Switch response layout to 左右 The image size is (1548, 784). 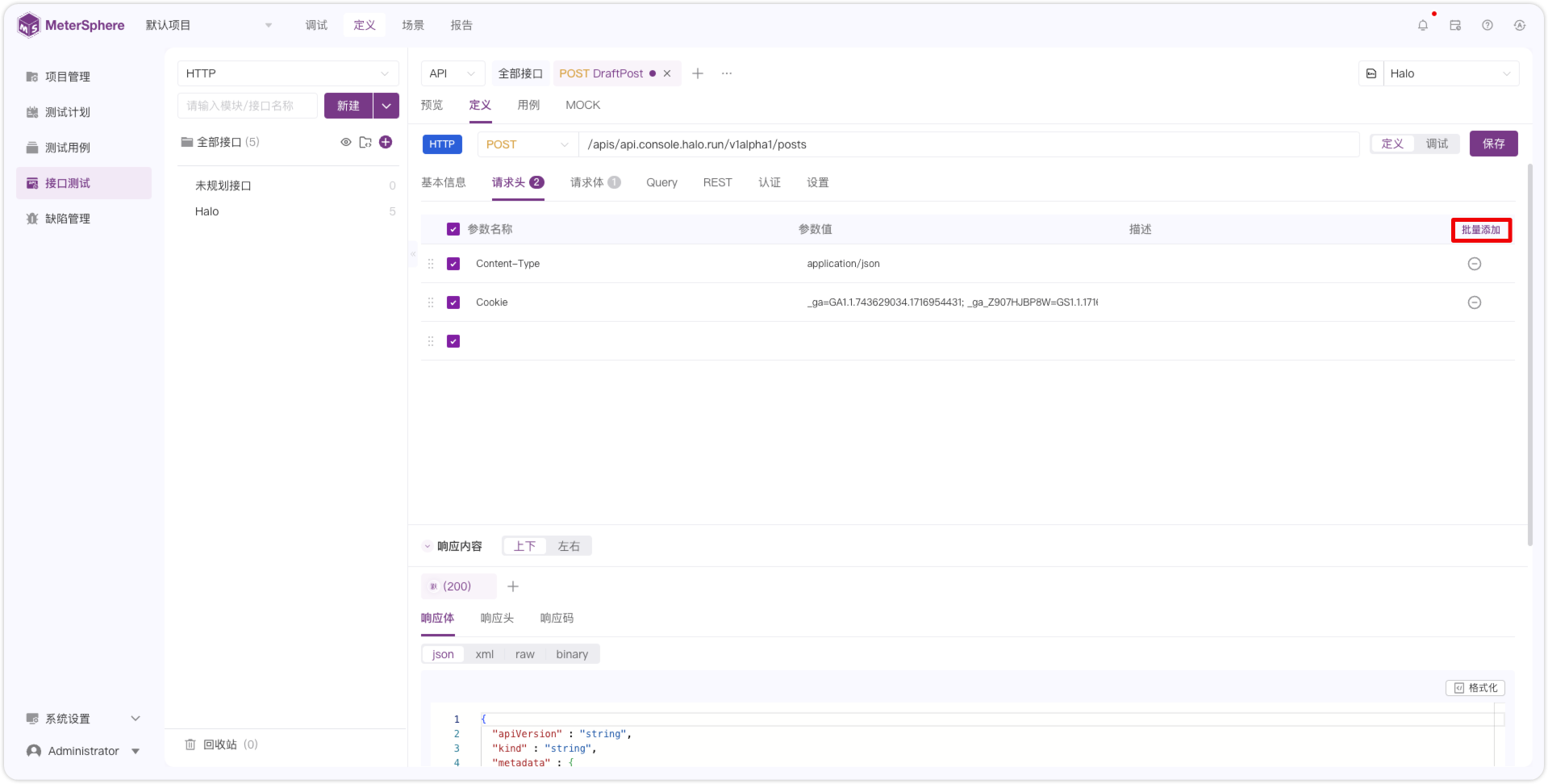point(569,546)
